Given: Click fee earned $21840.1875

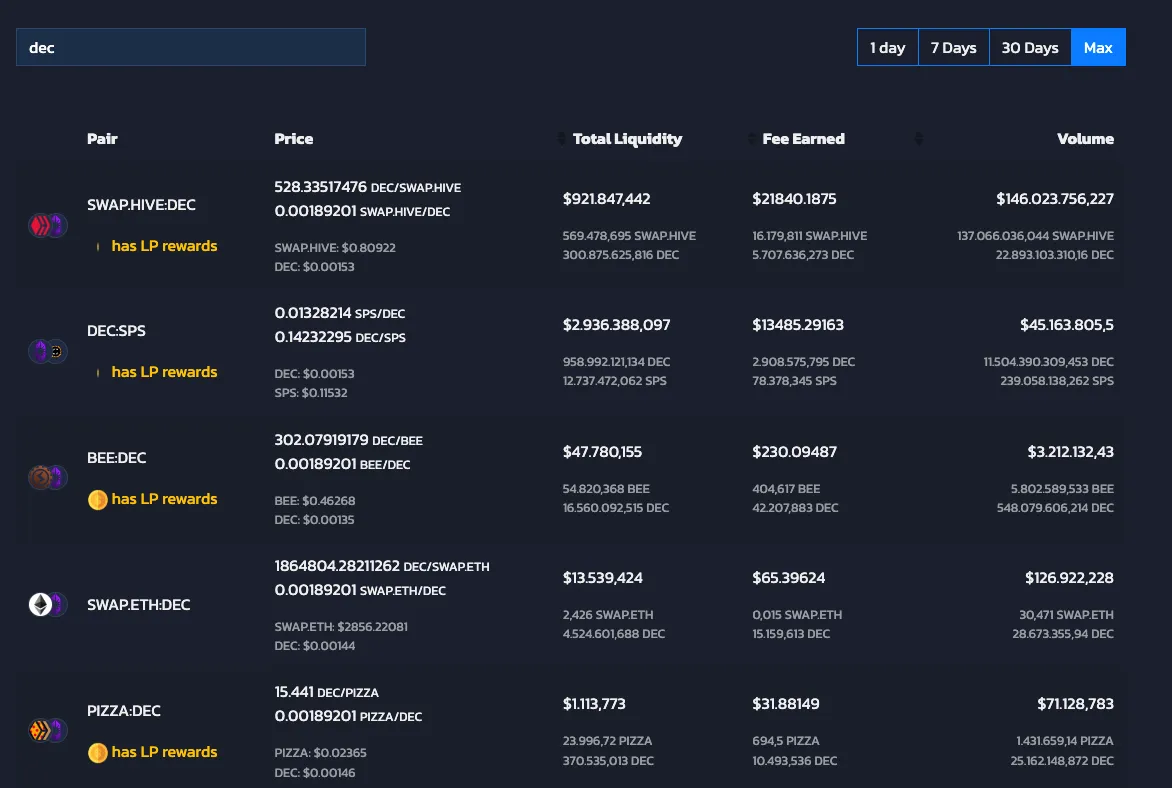Looking at the screenshot, I should pos(795,199).
